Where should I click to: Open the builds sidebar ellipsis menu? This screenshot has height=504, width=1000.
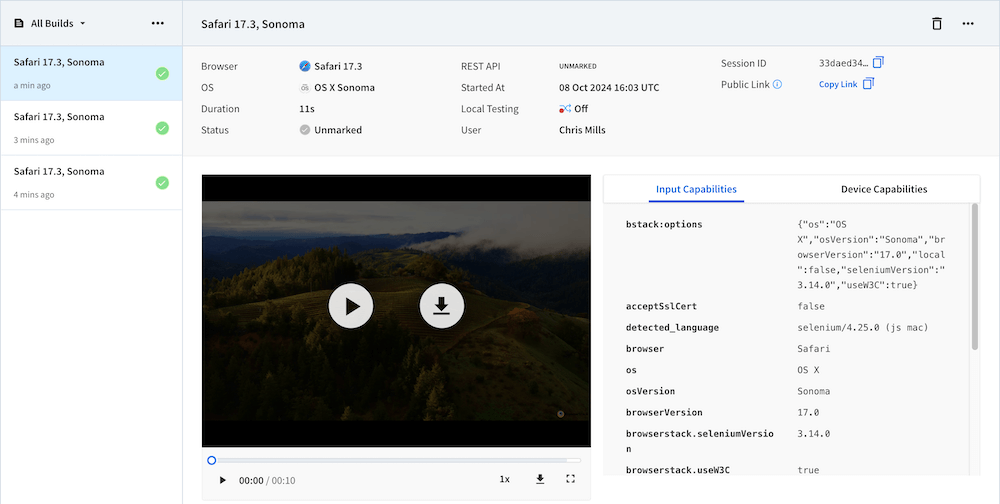point(158,23)
